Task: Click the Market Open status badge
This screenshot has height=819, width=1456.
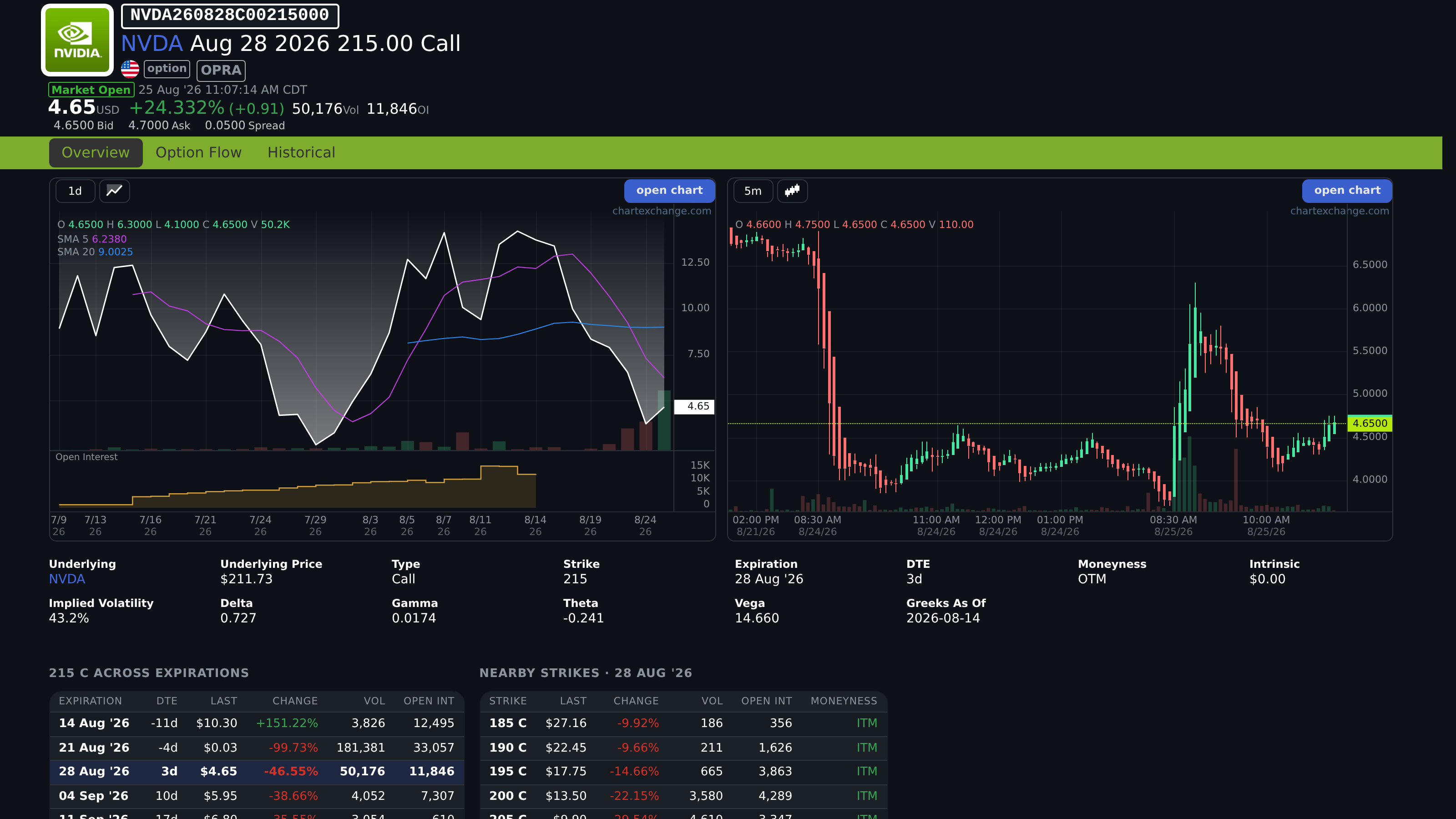Action: (91, 90)
